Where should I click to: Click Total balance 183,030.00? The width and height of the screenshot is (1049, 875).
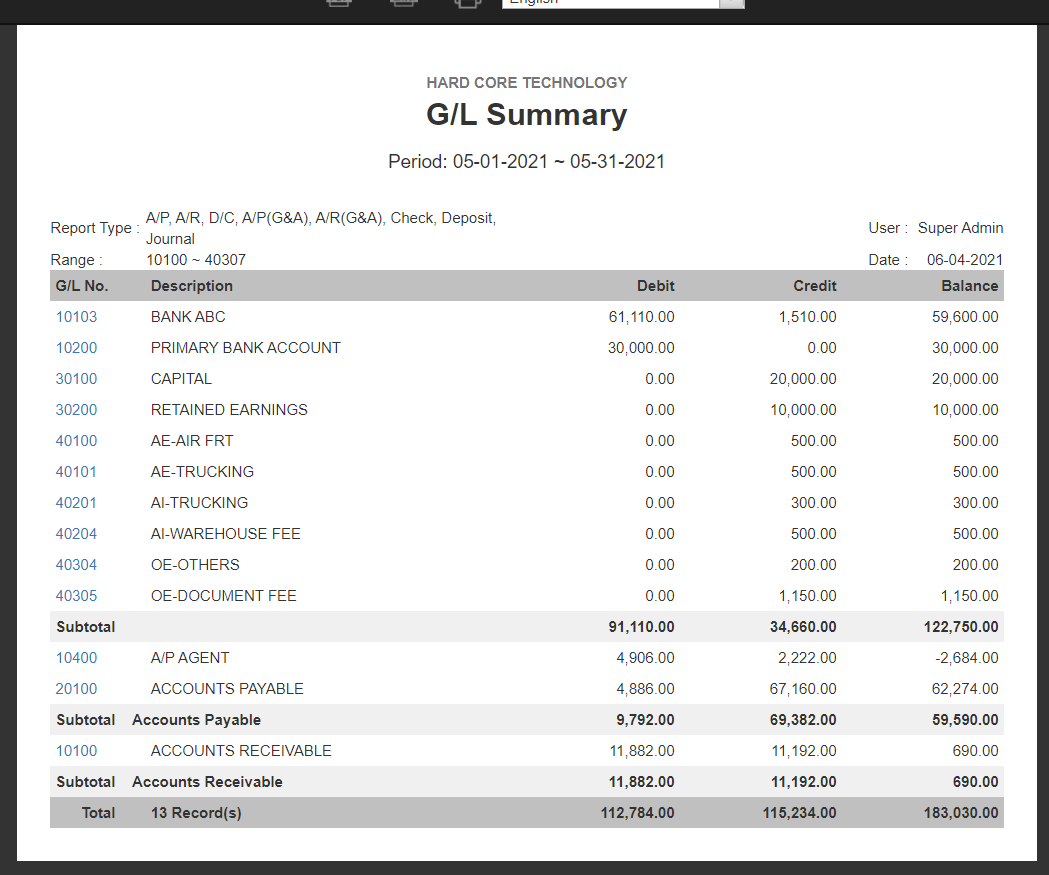point(961,813)
